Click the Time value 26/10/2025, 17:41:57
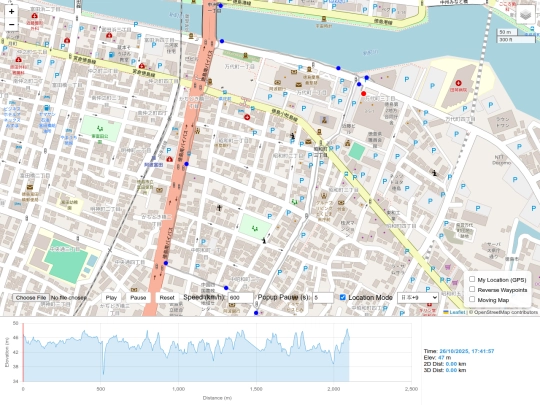Image resolution: width=540 pixels, height=405 pixels. pos(467,351)
